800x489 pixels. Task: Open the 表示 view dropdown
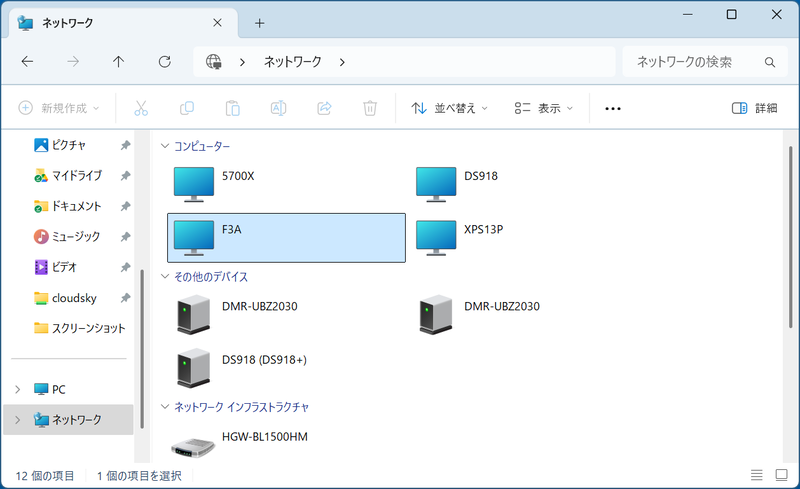[544, 108]
